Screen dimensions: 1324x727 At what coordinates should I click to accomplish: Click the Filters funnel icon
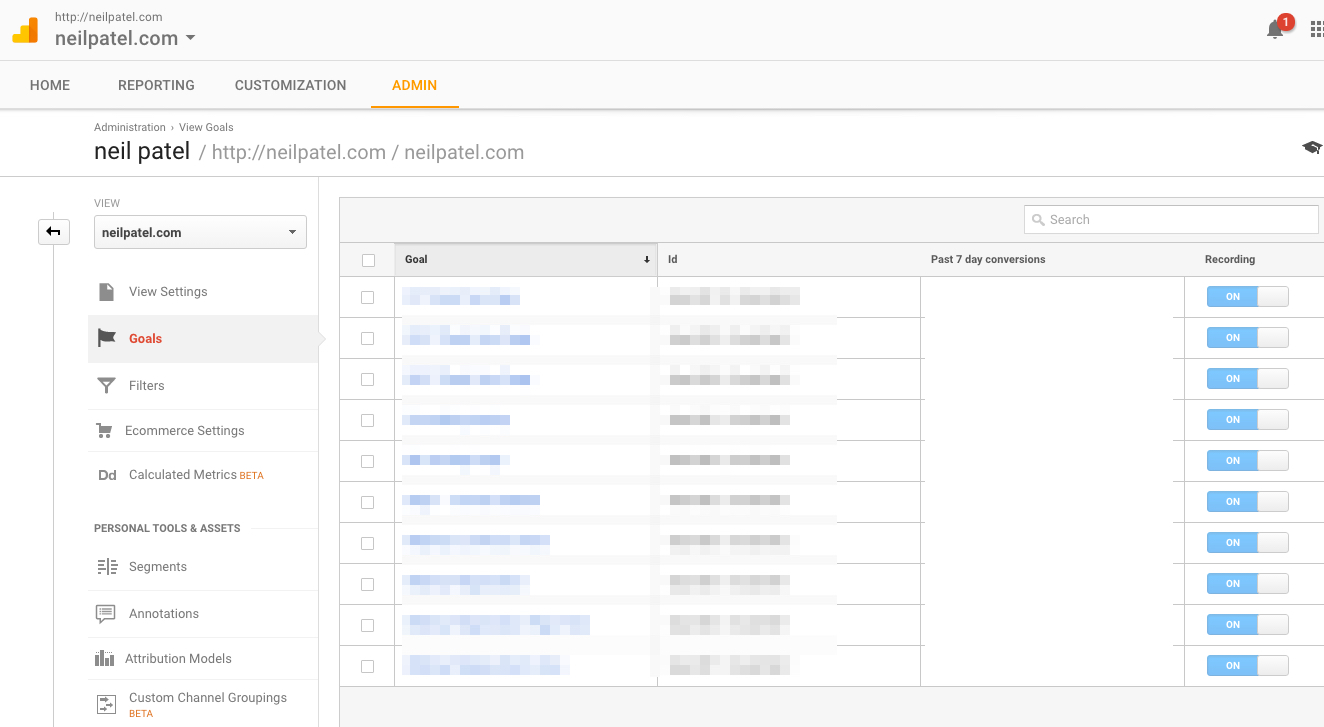point(106,386)
